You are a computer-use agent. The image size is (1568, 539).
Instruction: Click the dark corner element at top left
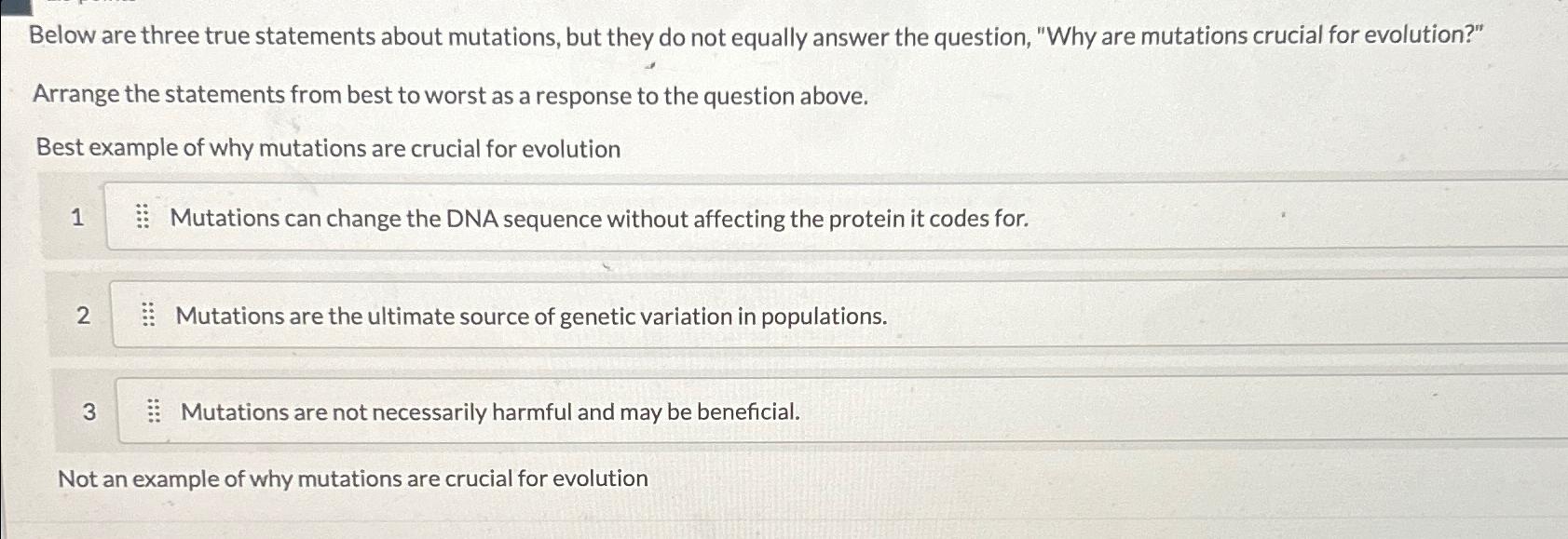[x=14, y=7]
